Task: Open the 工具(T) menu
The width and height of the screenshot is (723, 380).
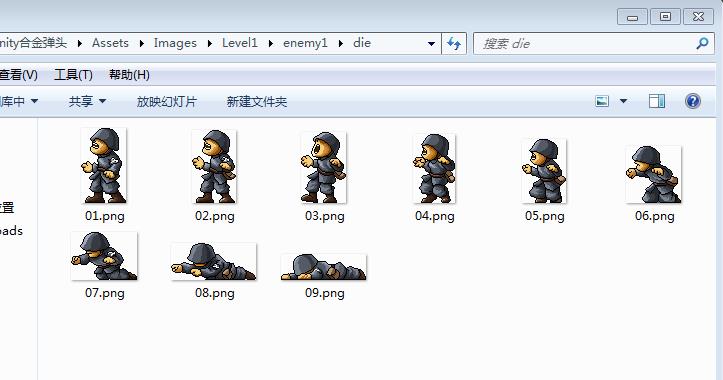Action: click(x=73, y=75)
